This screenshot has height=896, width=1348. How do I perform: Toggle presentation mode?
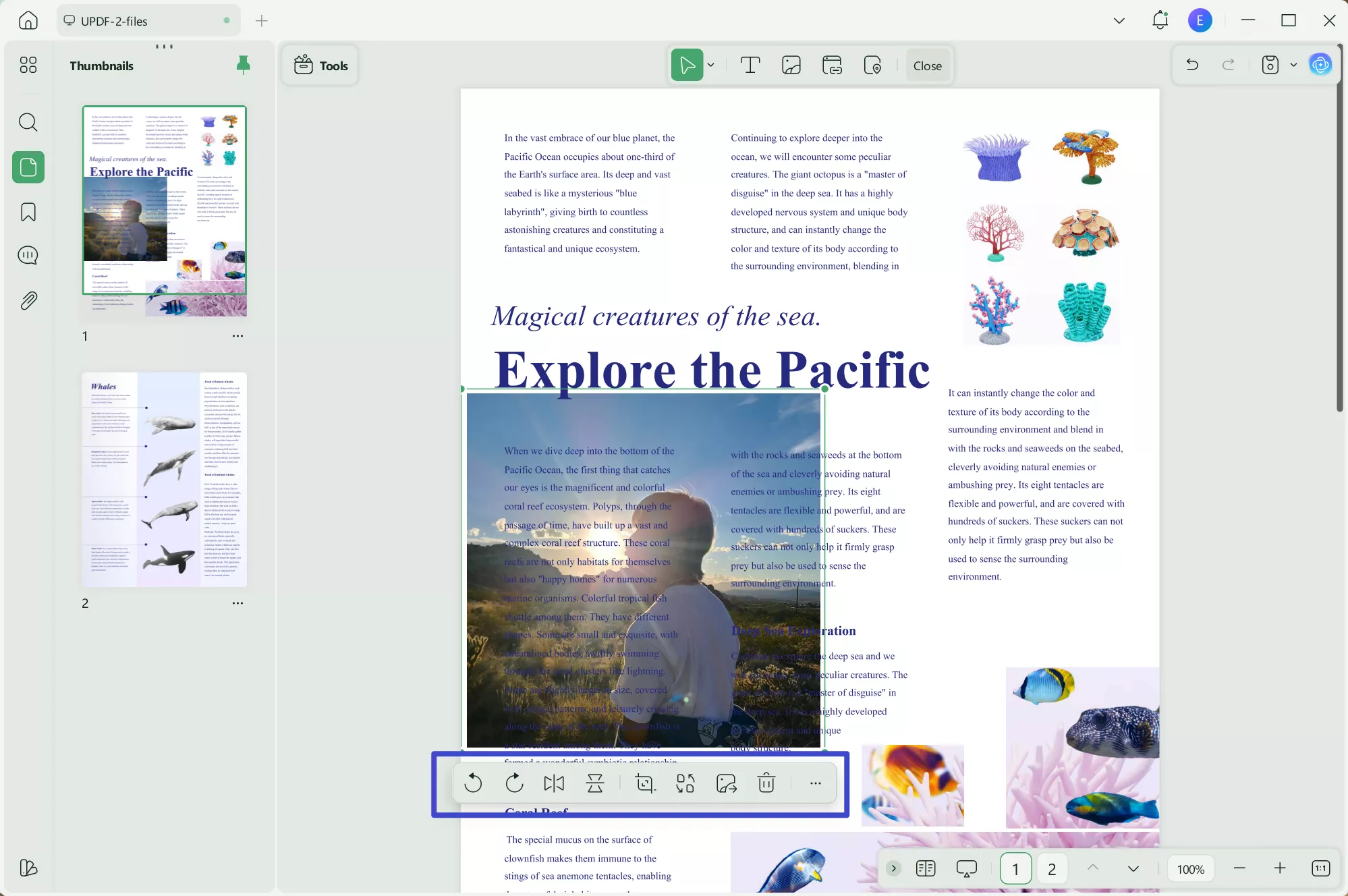(966, 868)
